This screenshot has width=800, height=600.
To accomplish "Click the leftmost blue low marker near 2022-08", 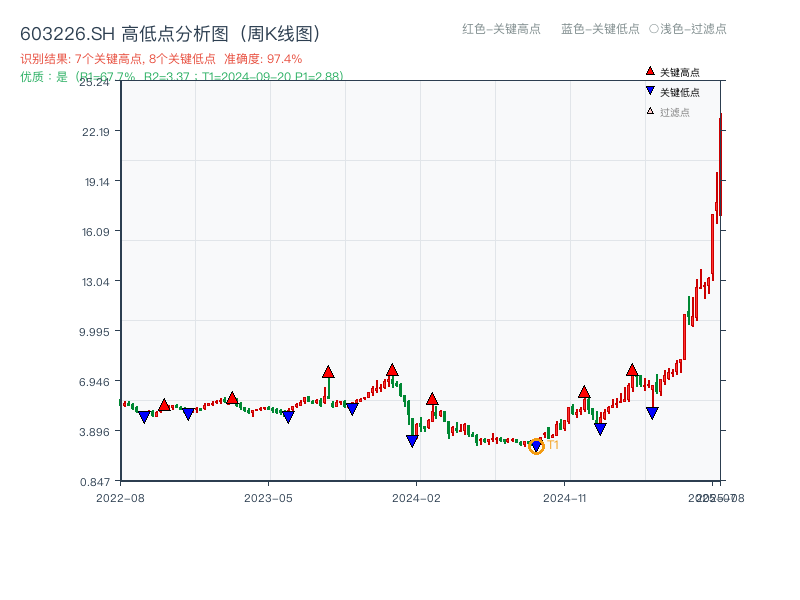I will [144, 414].
